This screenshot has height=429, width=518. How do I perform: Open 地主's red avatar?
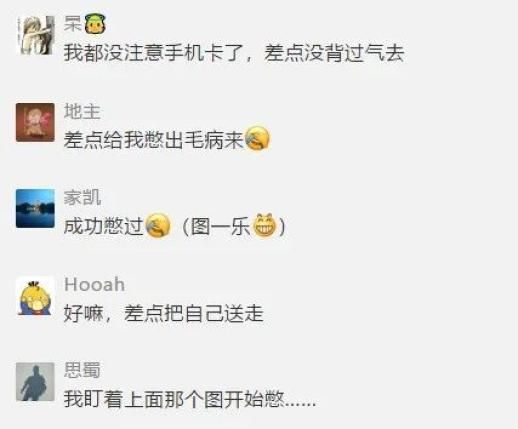click(35, 122)
